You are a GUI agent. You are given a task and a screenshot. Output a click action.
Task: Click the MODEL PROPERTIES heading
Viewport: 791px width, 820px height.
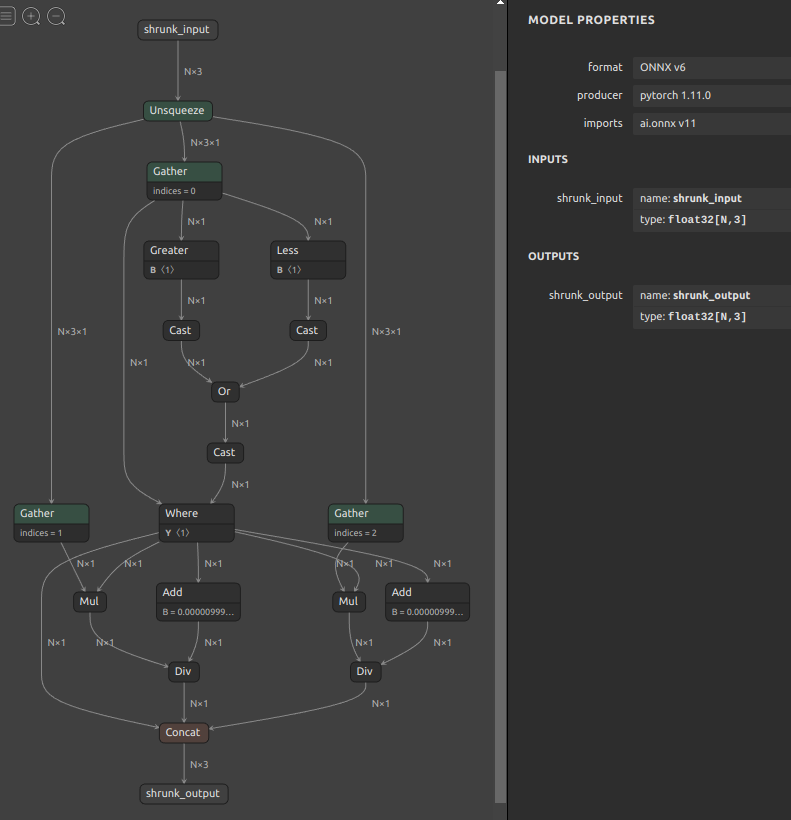[x=591, y=20]
